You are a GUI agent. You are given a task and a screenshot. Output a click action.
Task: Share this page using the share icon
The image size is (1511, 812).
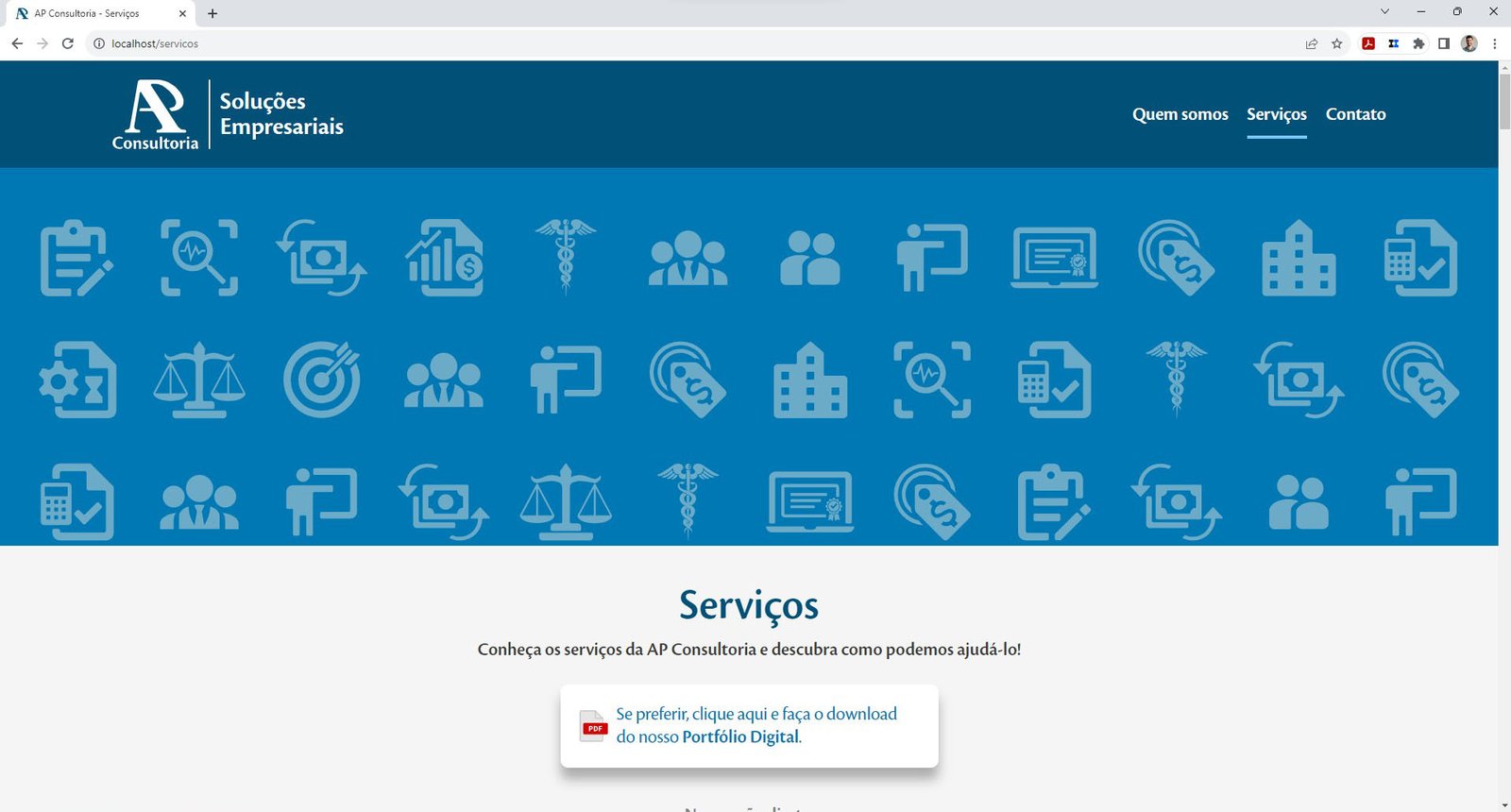pyautogui.click(x=1312, y=43)
